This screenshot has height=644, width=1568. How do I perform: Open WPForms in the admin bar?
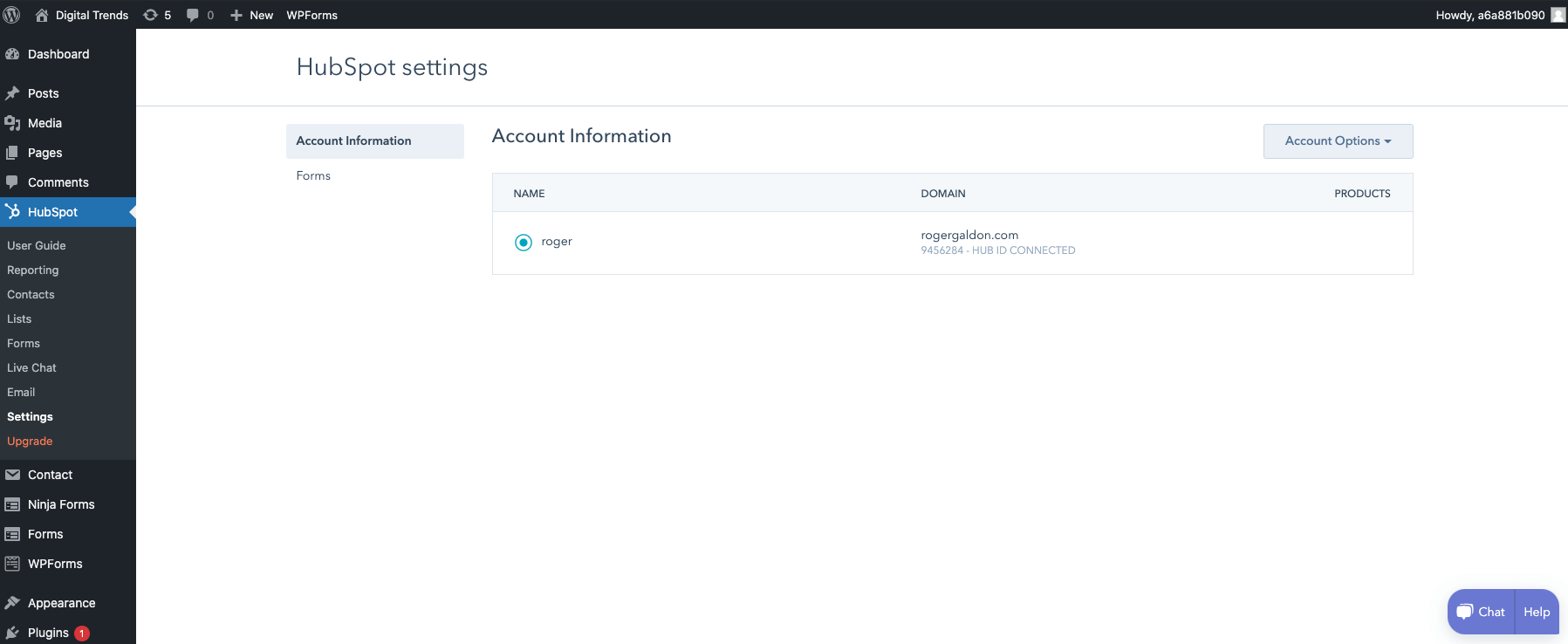coord(312,15)
